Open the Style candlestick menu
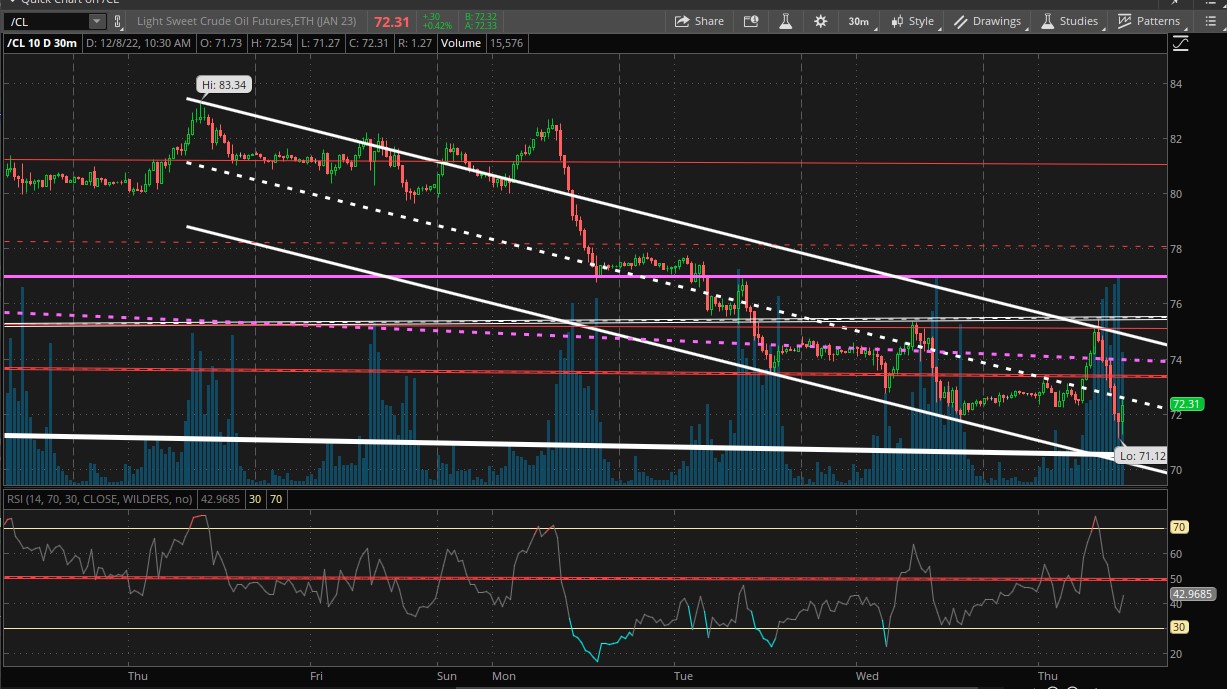 tap(912, 21)
